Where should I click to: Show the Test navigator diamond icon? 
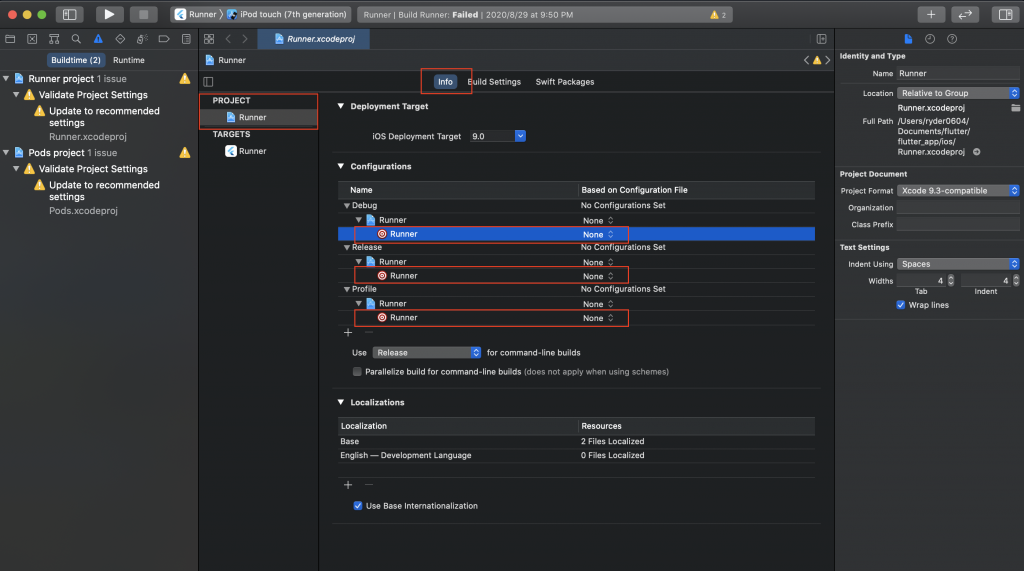[120, 39]
